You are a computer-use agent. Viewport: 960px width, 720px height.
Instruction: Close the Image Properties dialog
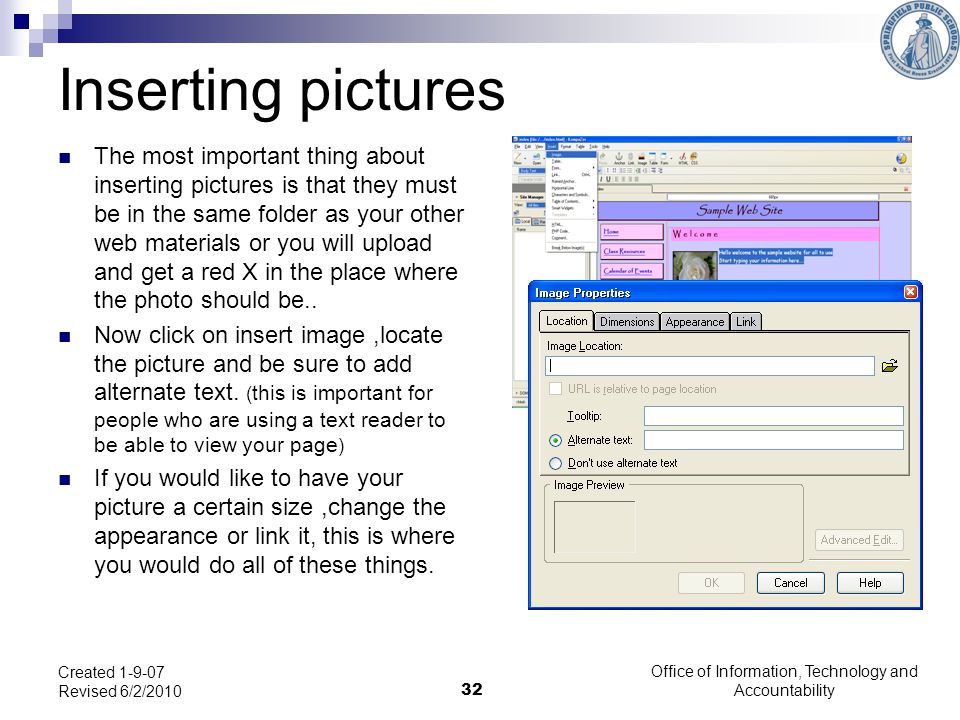click(910, 292)
